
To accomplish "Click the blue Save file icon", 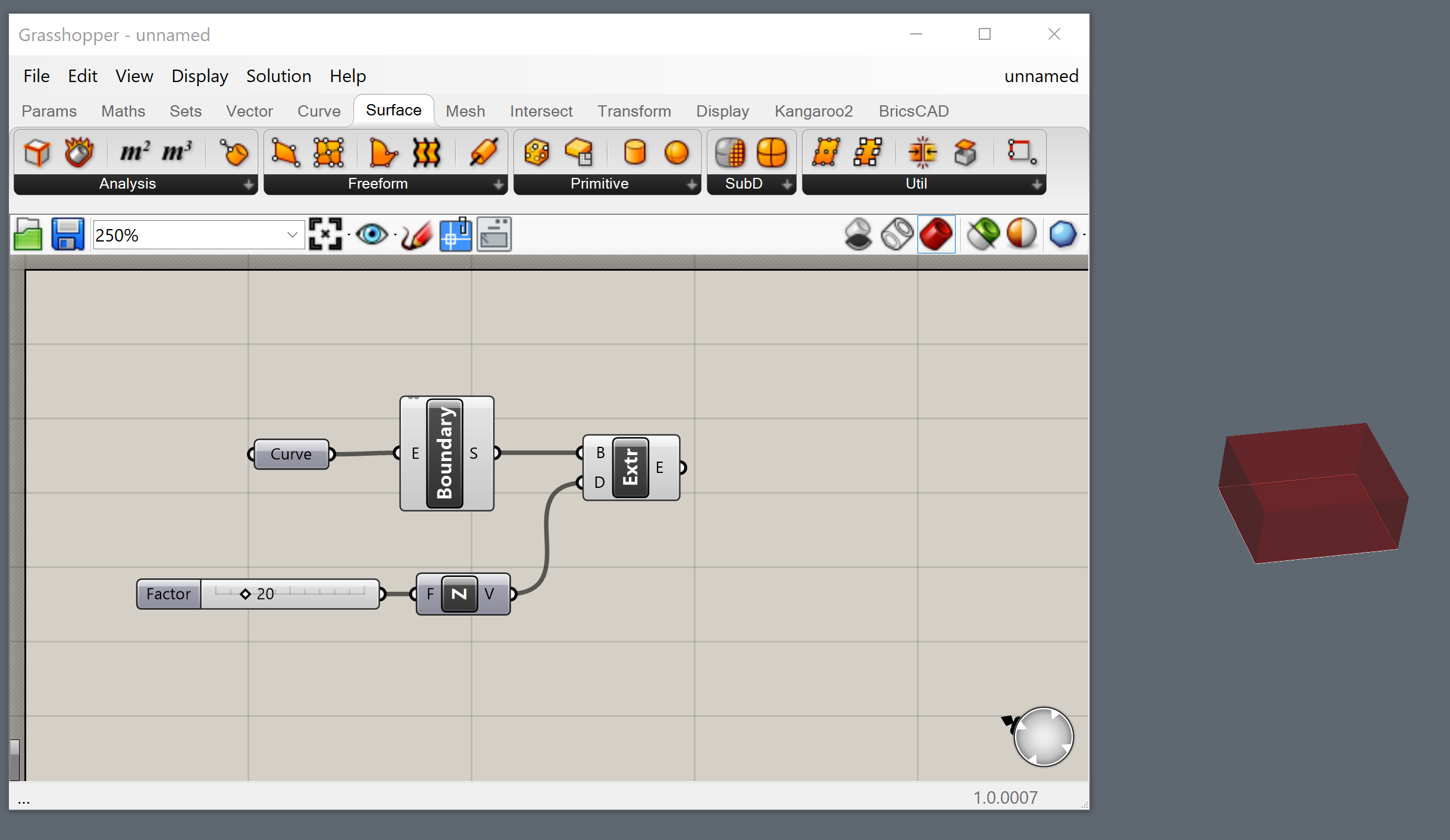I will [x=68, y=234].
